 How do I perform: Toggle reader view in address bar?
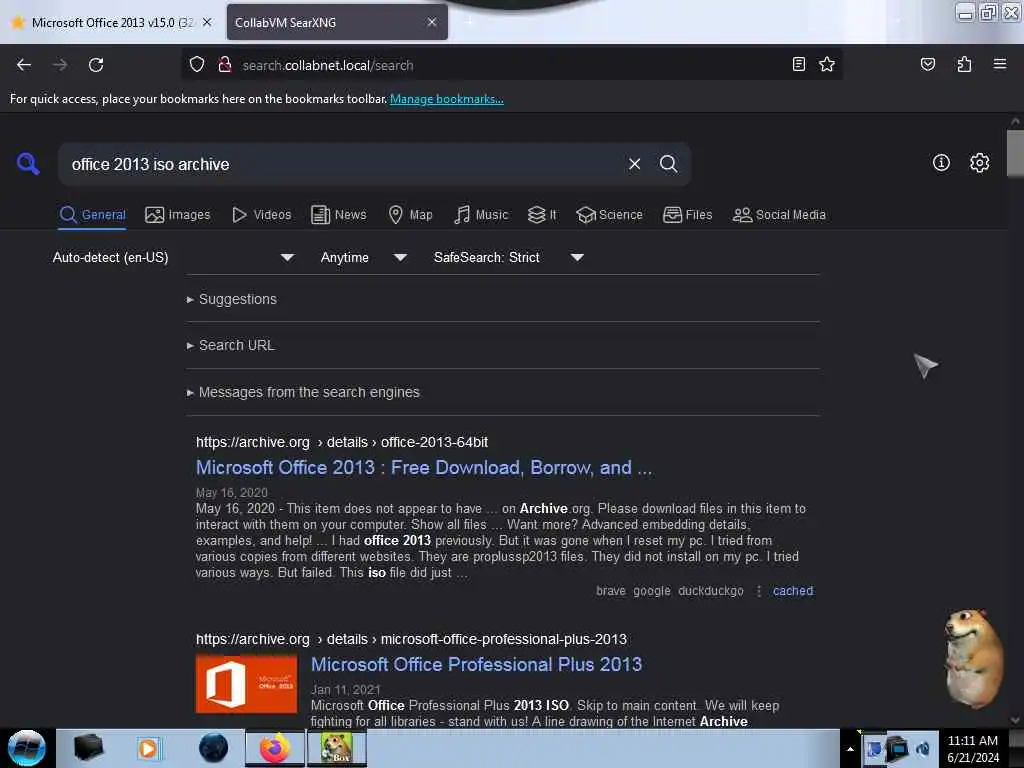point(798,64)
